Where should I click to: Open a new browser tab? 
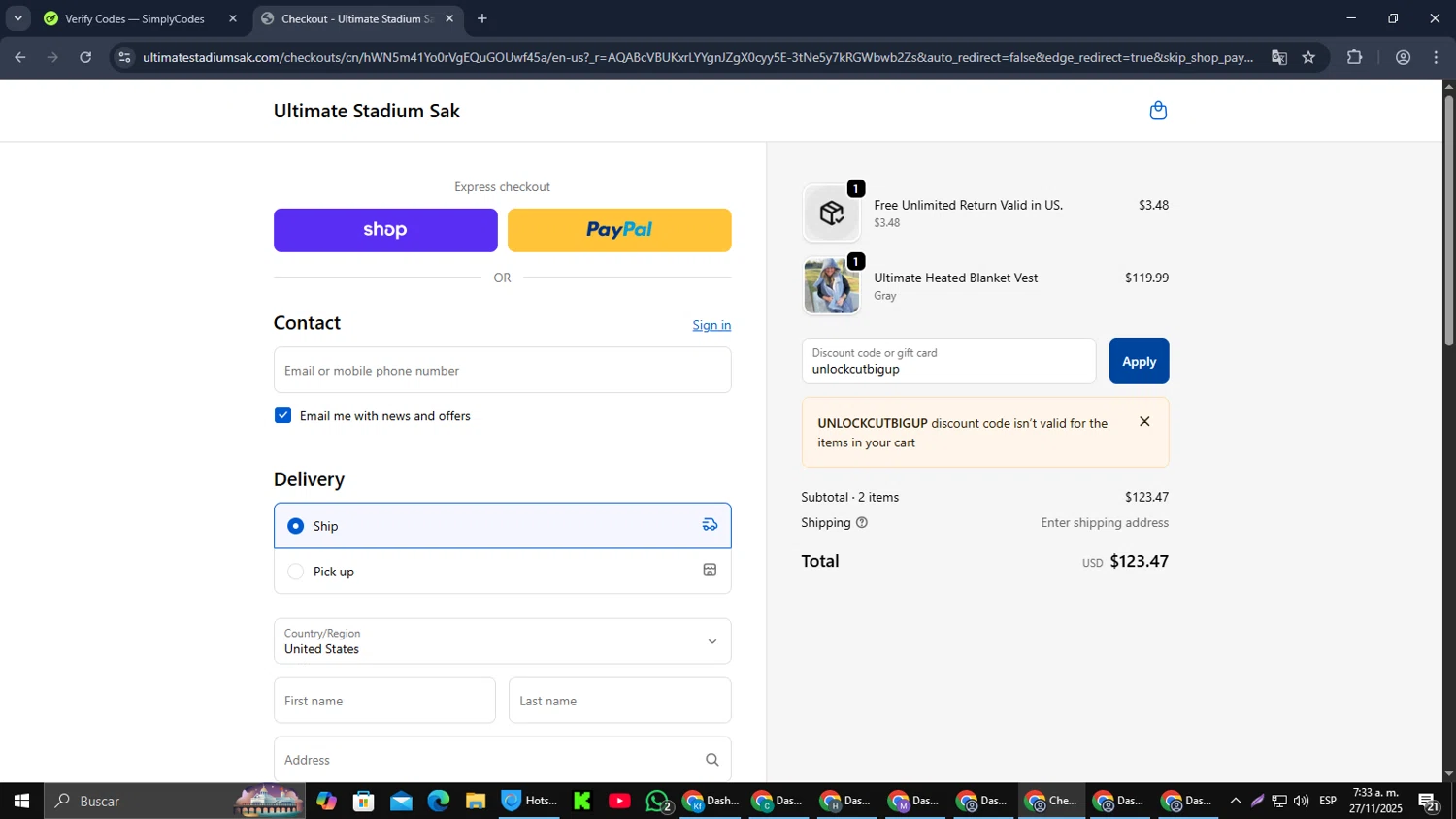(482, 18)
